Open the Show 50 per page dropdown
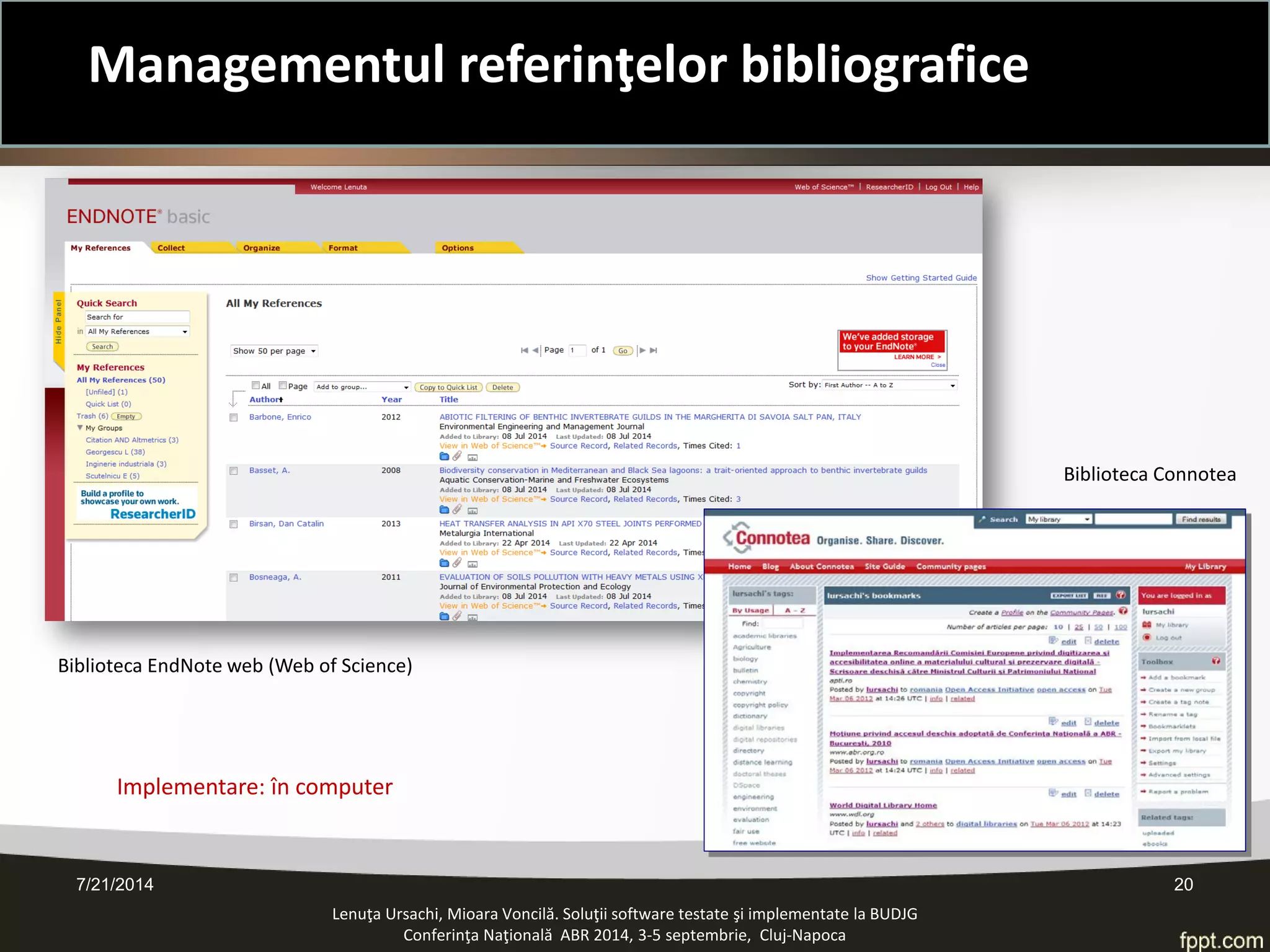This screenshot has width=1270, height=952. (x=274, y=351)
